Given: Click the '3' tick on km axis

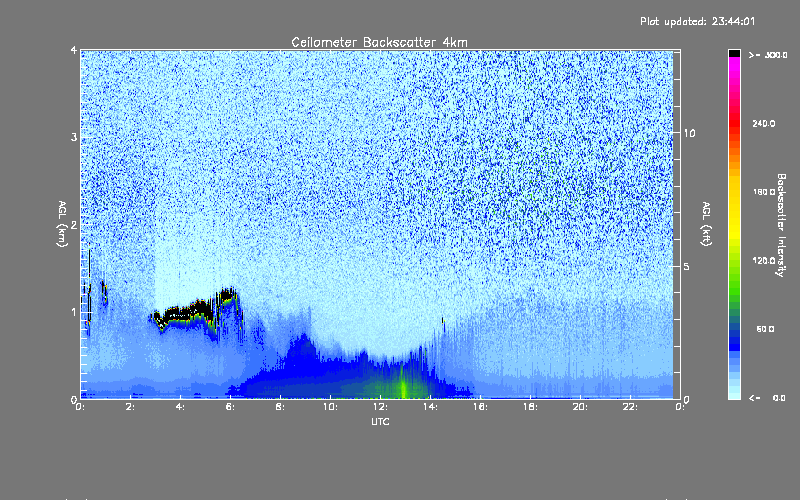Looking at the screenshot, I should point(74,137).
